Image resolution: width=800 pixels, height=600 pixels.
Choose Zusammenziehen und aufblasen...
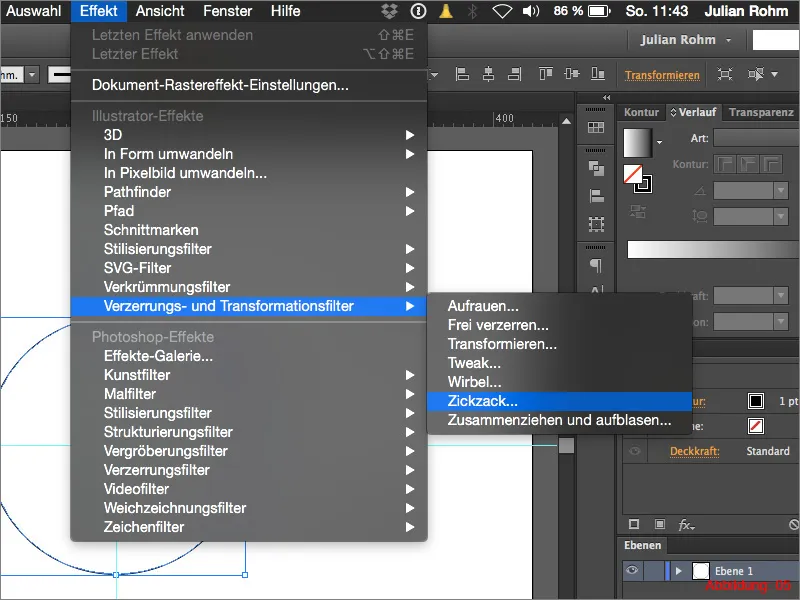559,420
